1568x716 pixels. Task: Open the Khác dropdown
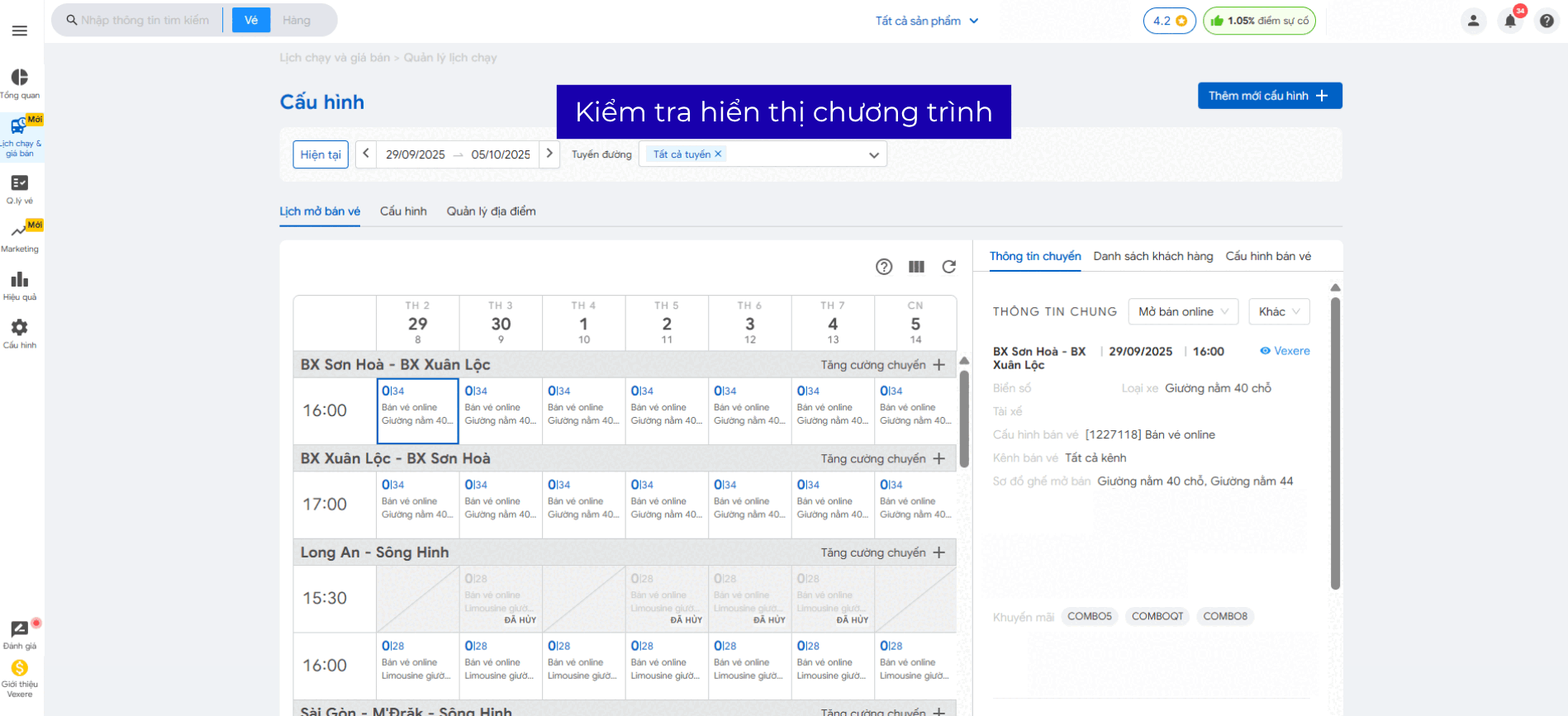1279,311
